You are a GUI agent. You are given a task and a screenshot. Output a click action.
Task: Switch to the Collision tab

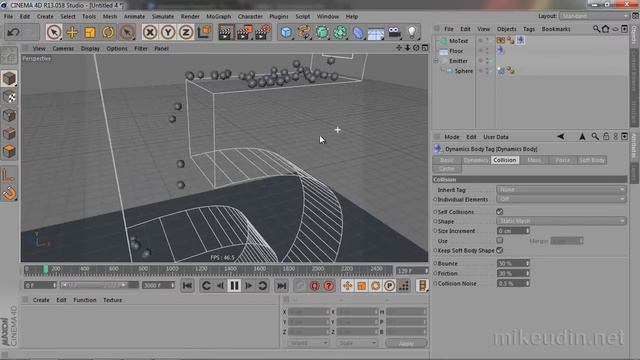tap(504, 160)
